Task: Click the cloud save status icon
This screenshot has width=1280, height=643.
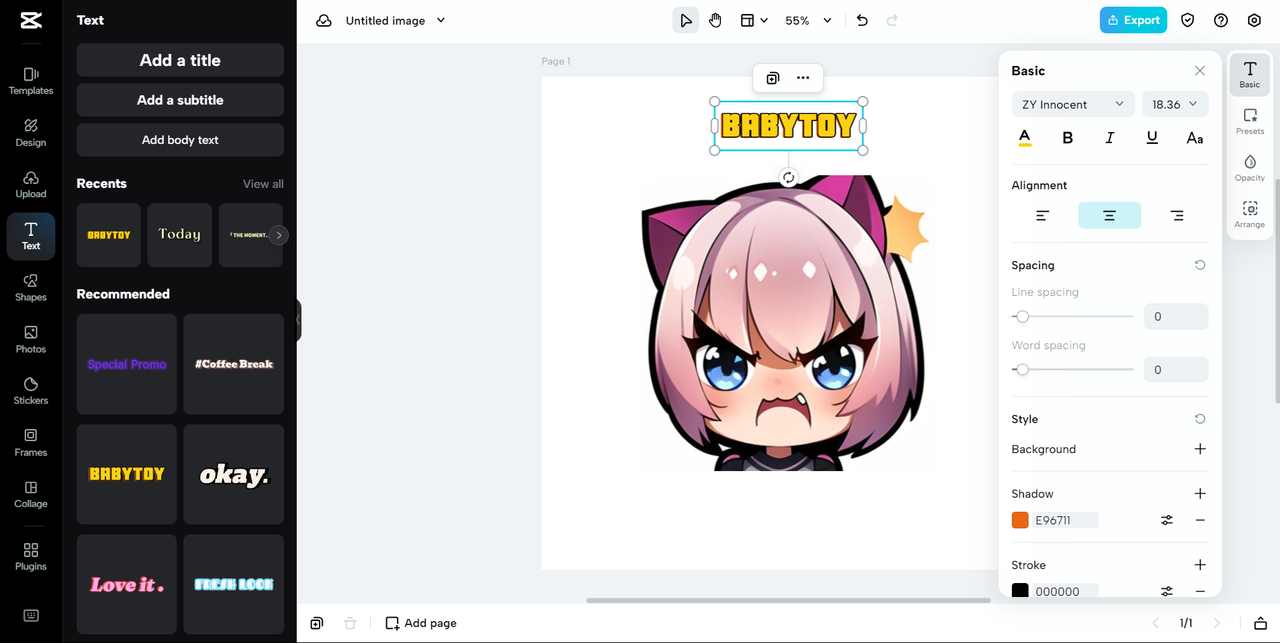Action: (324, 20)
